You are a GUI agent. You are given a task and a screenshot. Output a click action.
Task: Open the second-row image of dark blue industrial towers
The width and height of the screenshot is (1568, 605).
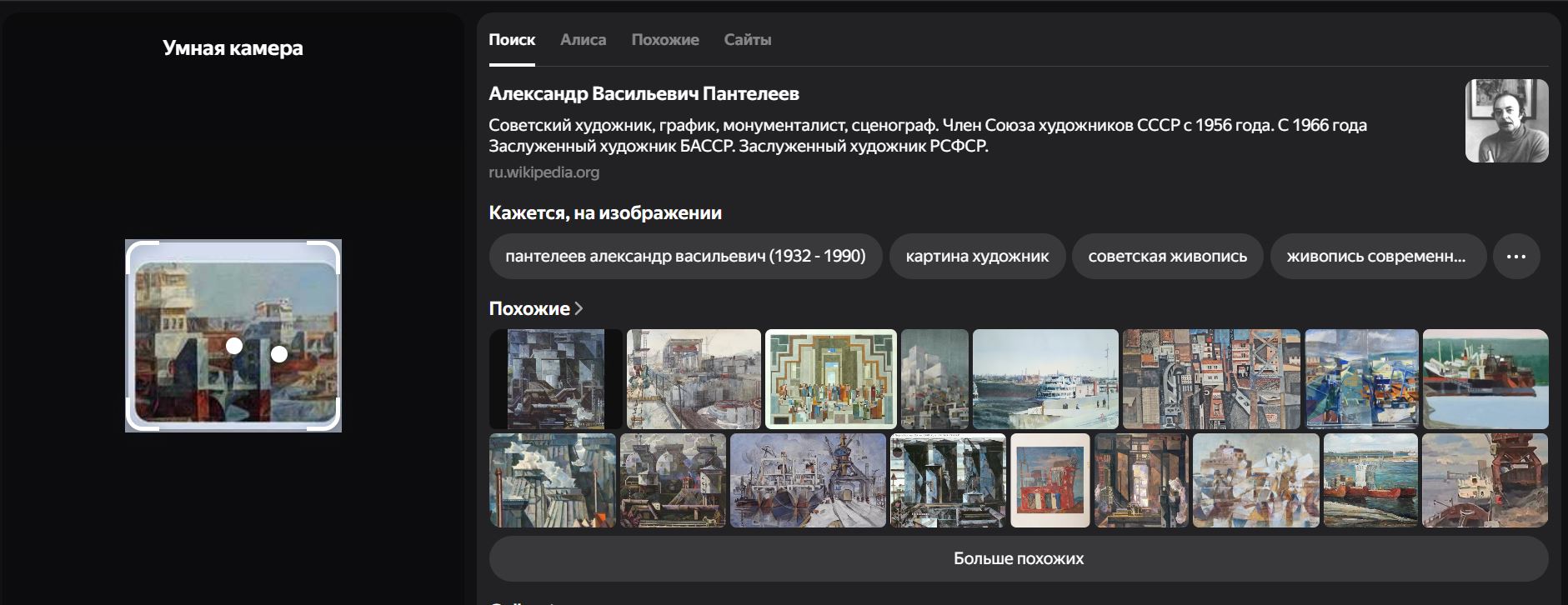pos(948,480)
